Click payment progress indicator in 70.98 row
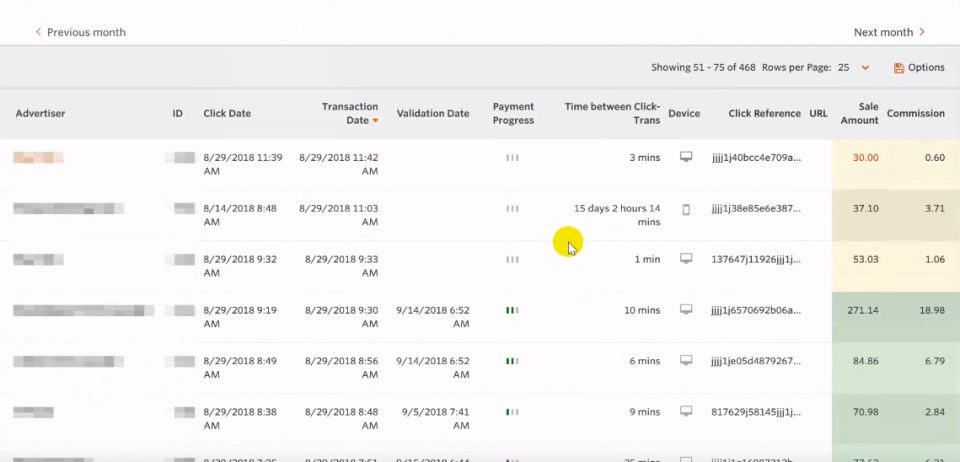960x462 pixels. 512,412
